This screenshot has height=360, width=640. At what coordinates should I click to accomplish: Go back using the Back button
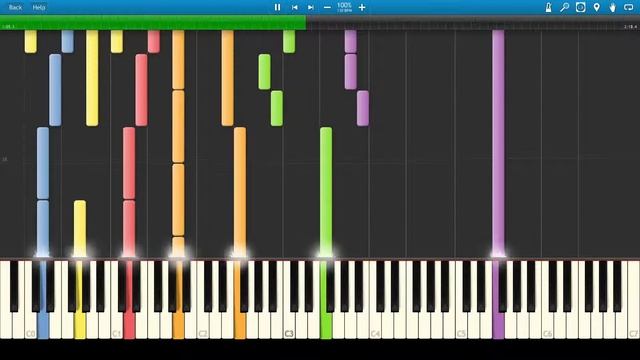[x=15, y=7]
